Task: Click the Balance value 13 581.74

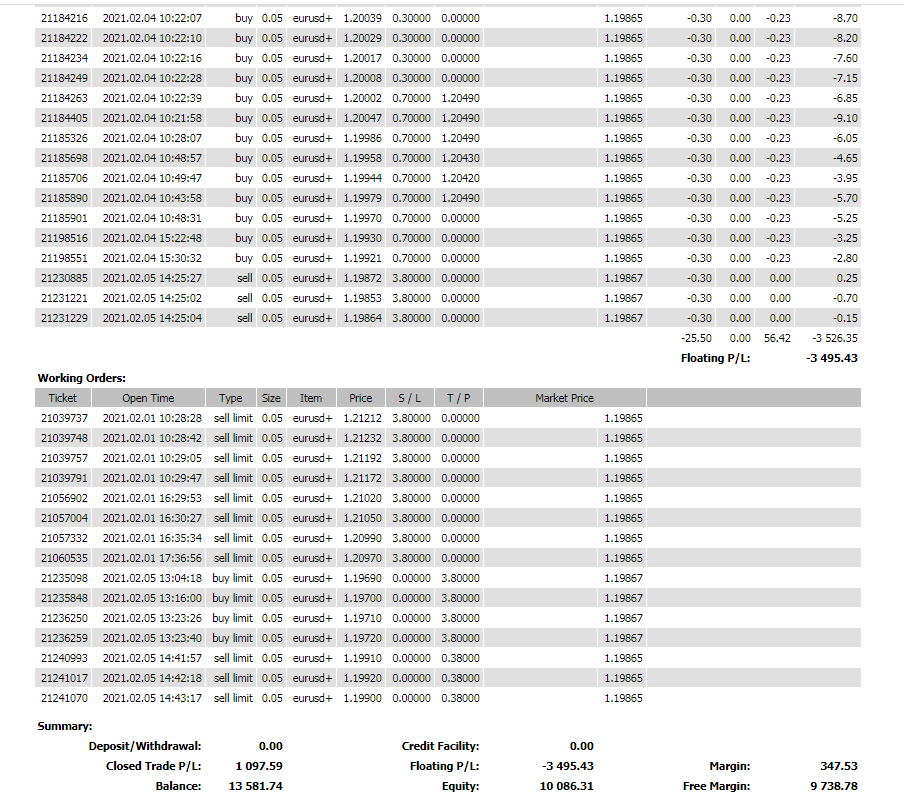Action: pos(258,786)
